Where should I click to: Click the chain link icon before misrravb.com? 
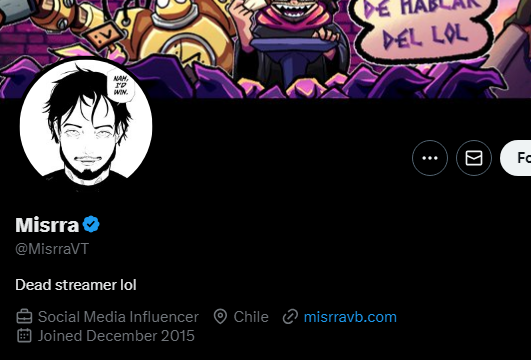(290, 317)
